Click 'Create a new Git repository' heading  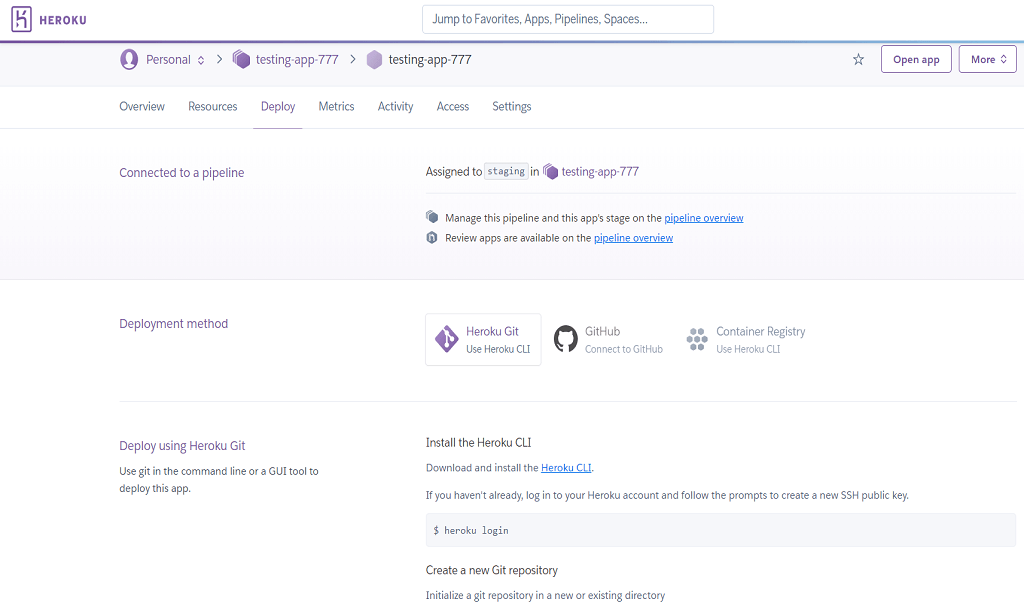[x=492, y=570]
